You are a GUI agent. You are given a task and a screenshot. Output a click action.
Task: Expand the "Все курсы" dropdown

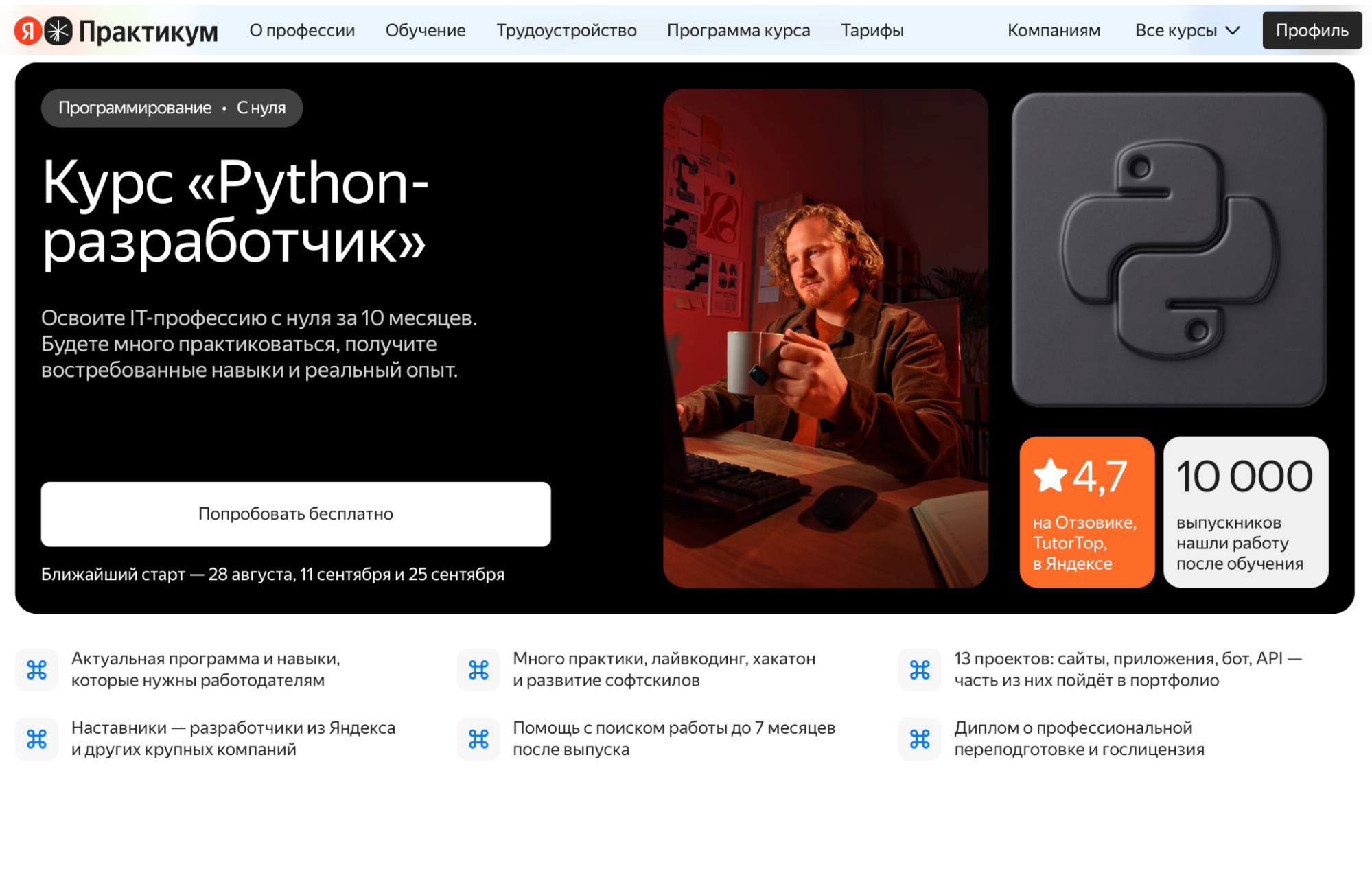coord(1186,30)
